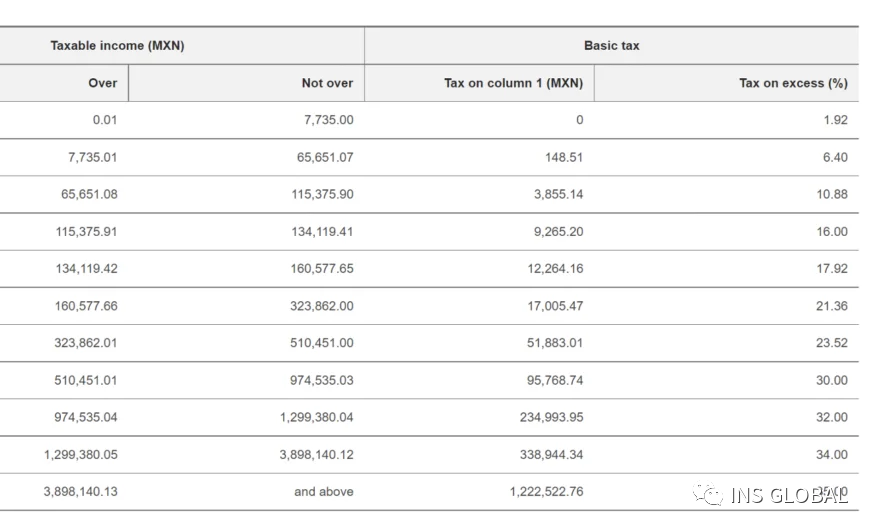876x531 pixels.
Task: Click the Tax on excess (%) header
Action: click(793, 83)
